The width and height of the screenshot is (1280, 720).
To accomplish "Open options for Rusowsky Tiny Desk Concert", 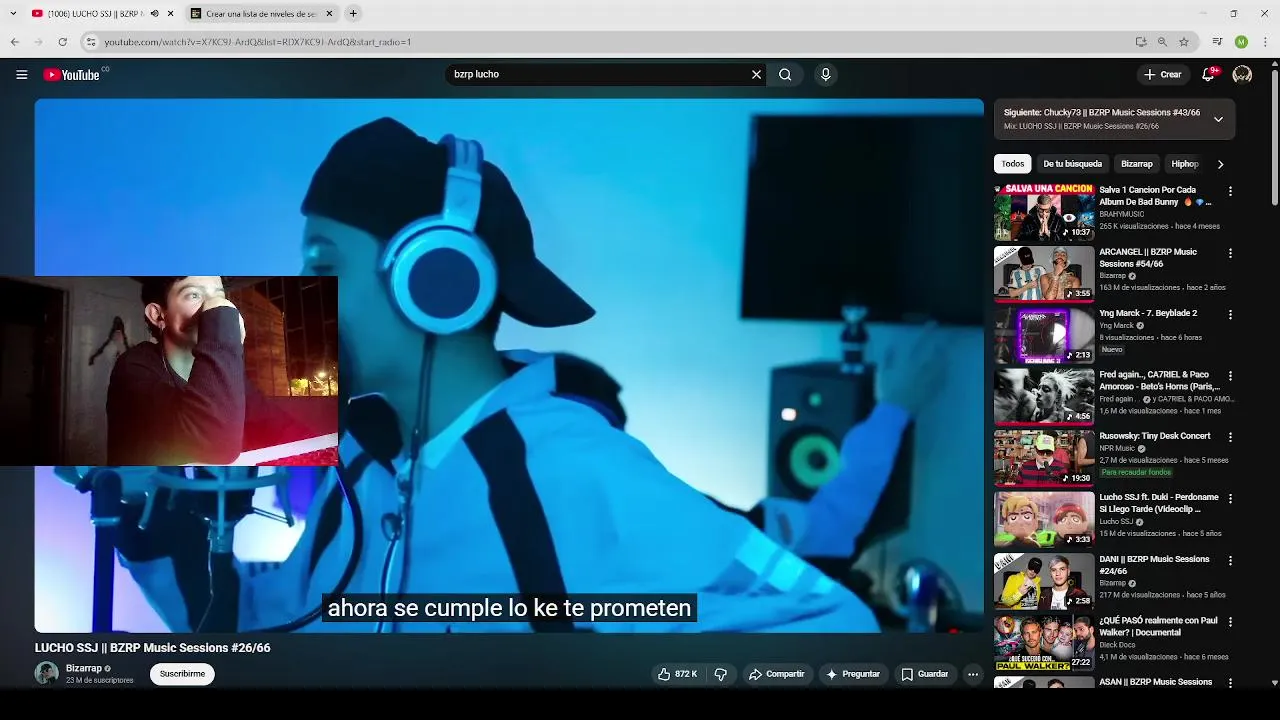I will [x=1230, y=437].
